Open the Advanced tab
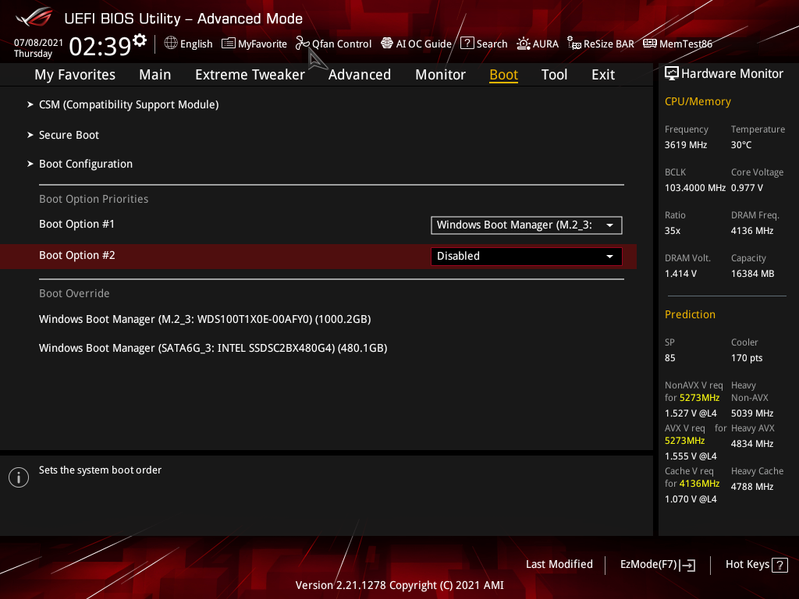 click(x=359, y=75)
